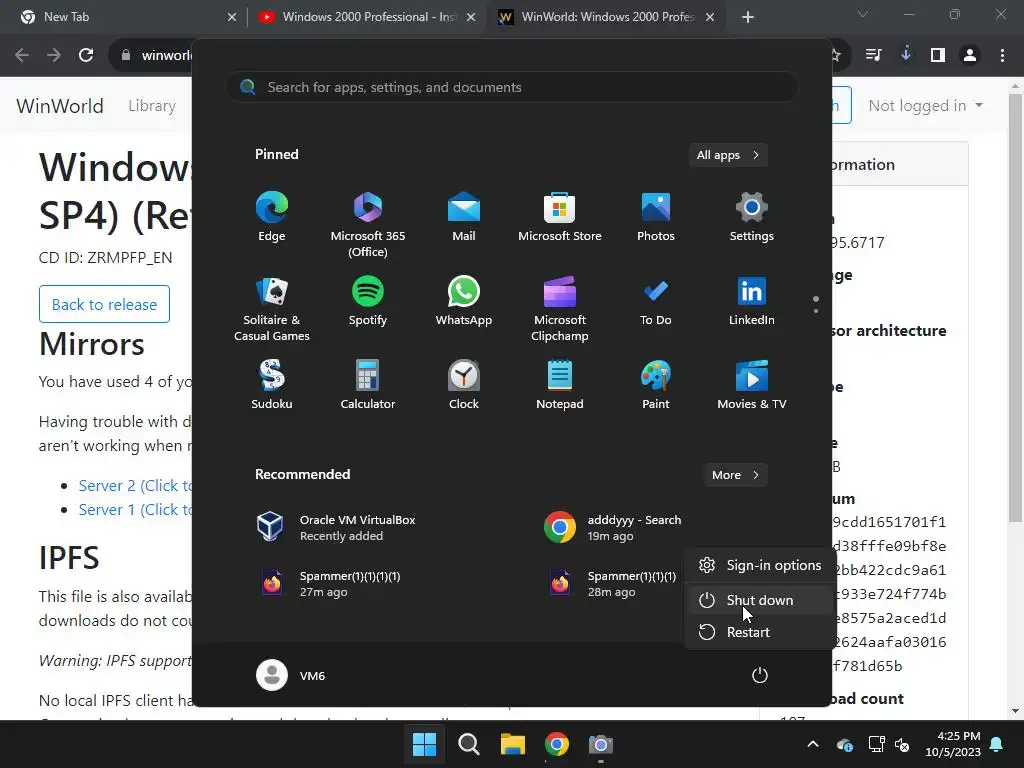Open Movies & TV
The height and width of the screenshot is (768, 1024).
[752, 385]
